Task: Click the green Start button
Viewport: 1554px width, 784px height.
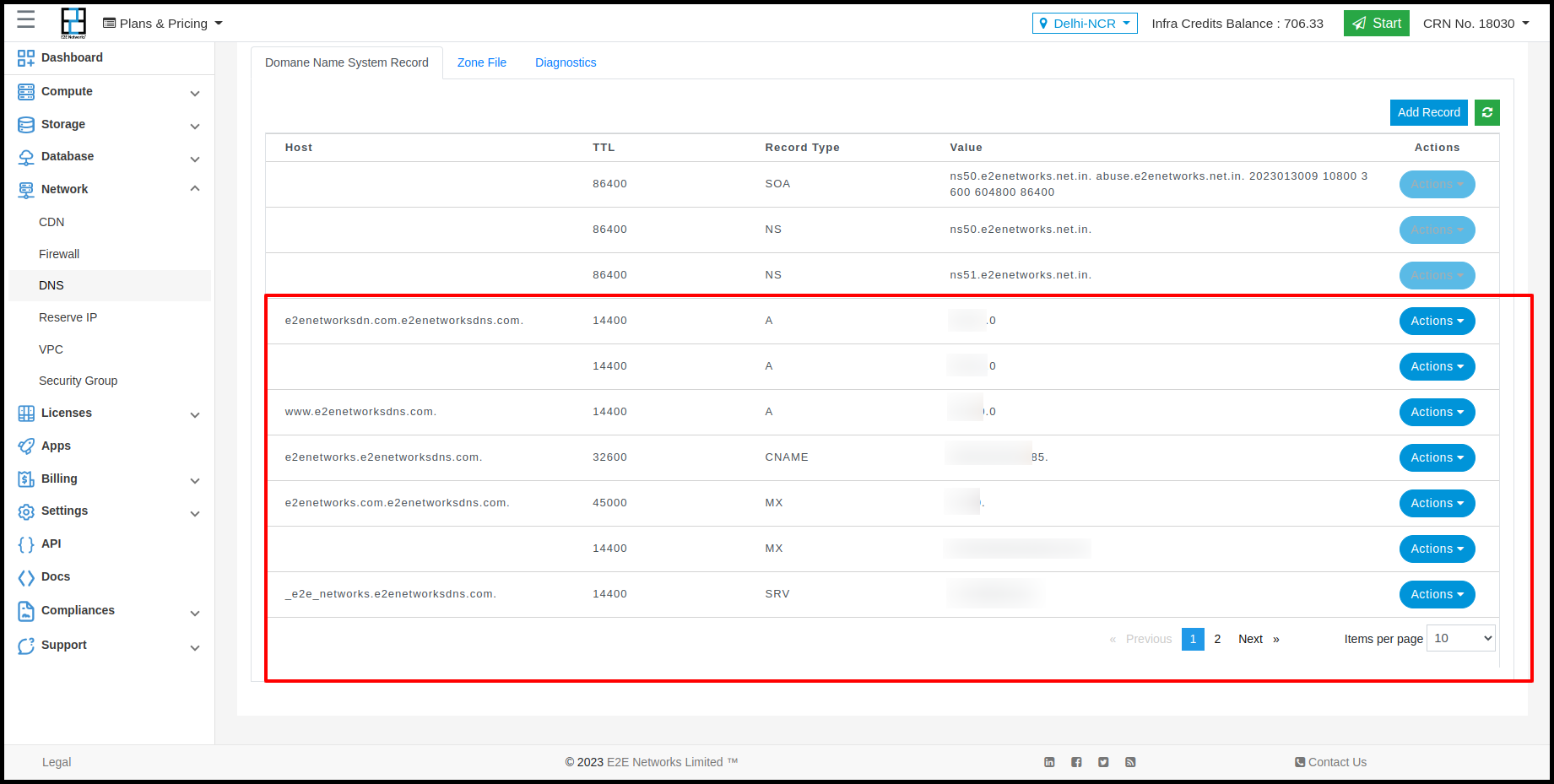Action: [x=1376, y=24]
